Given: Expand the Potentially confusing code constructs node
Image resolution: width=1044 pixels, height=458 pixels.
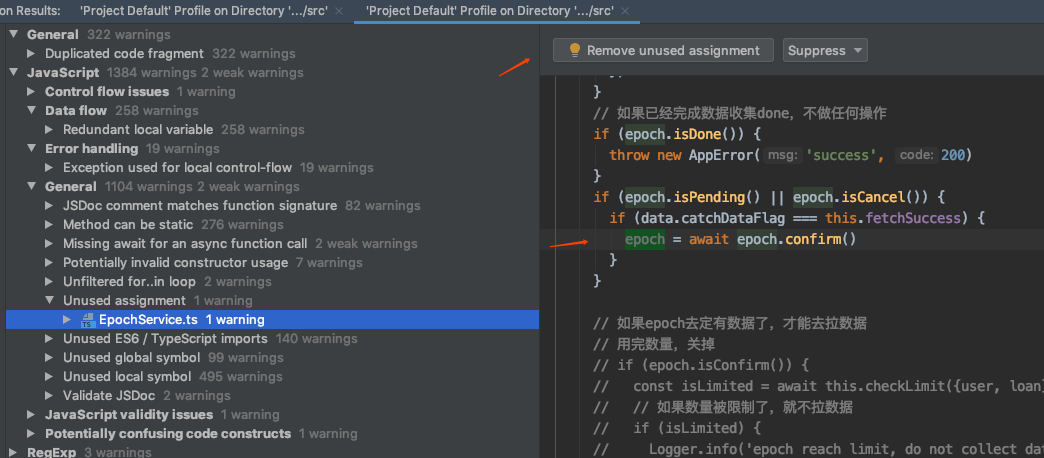Looking at the screenshot, I should pyautogui.click(x=32, y=434).
